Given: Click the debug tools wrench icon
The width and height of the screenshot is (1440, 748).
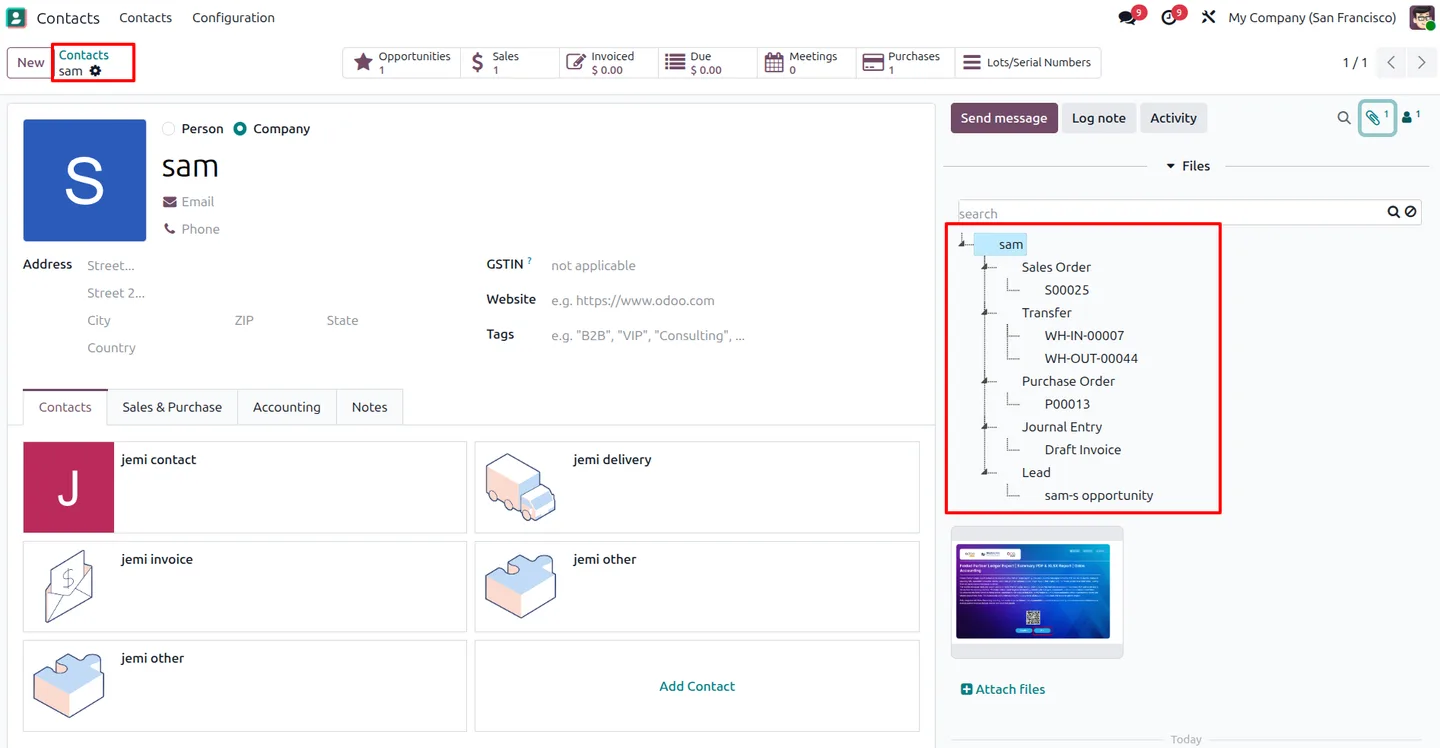Looking at the screenshot, I should click(1208, 18).
